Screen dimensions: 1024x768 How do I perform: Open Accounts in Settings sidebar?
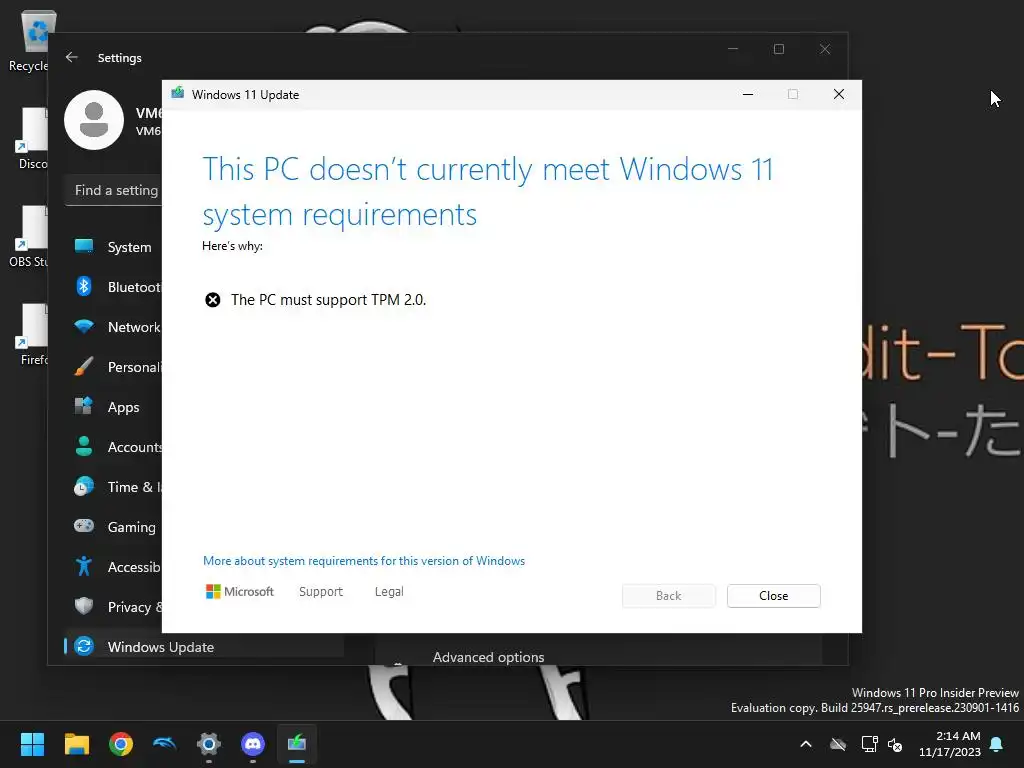coord(114,447)
